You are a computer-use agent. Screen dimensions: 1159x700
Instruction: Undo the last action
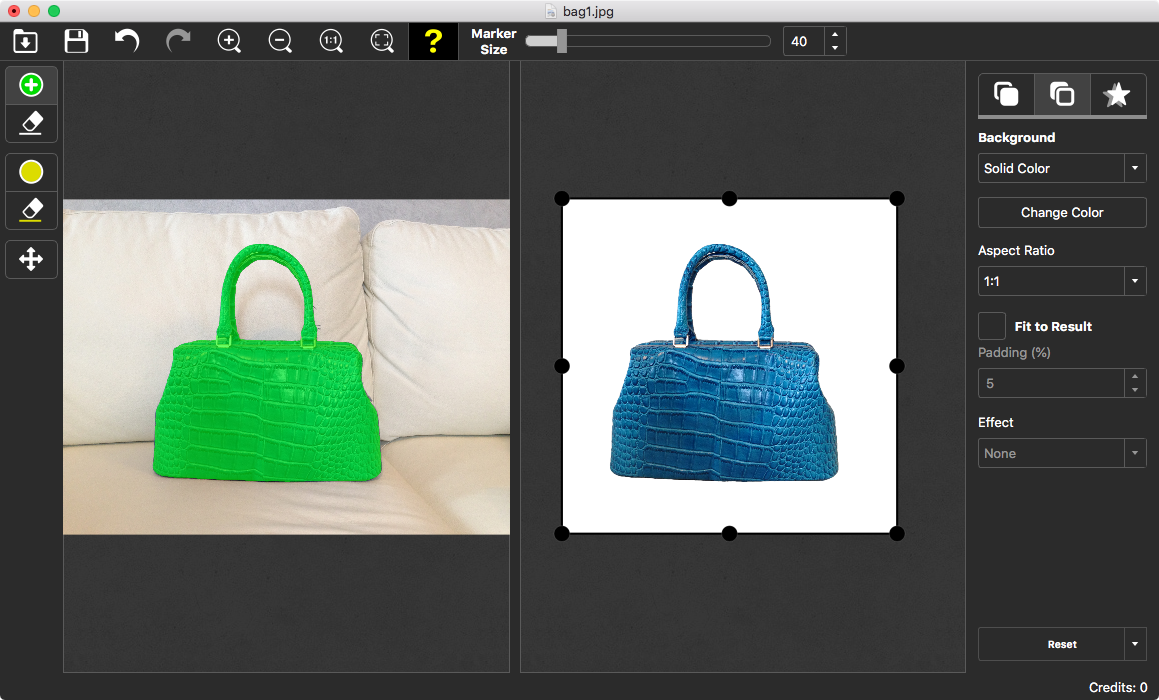click(x=127, y=41)
